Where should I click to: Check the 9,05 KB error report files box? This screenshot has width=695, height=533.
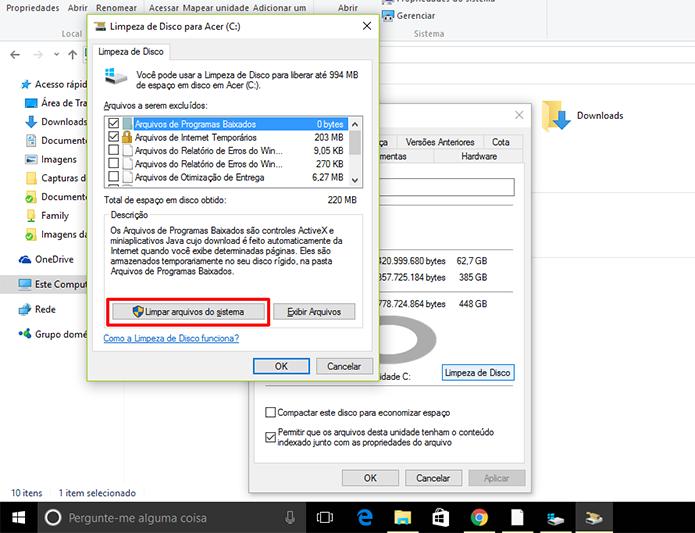(113, 150)
